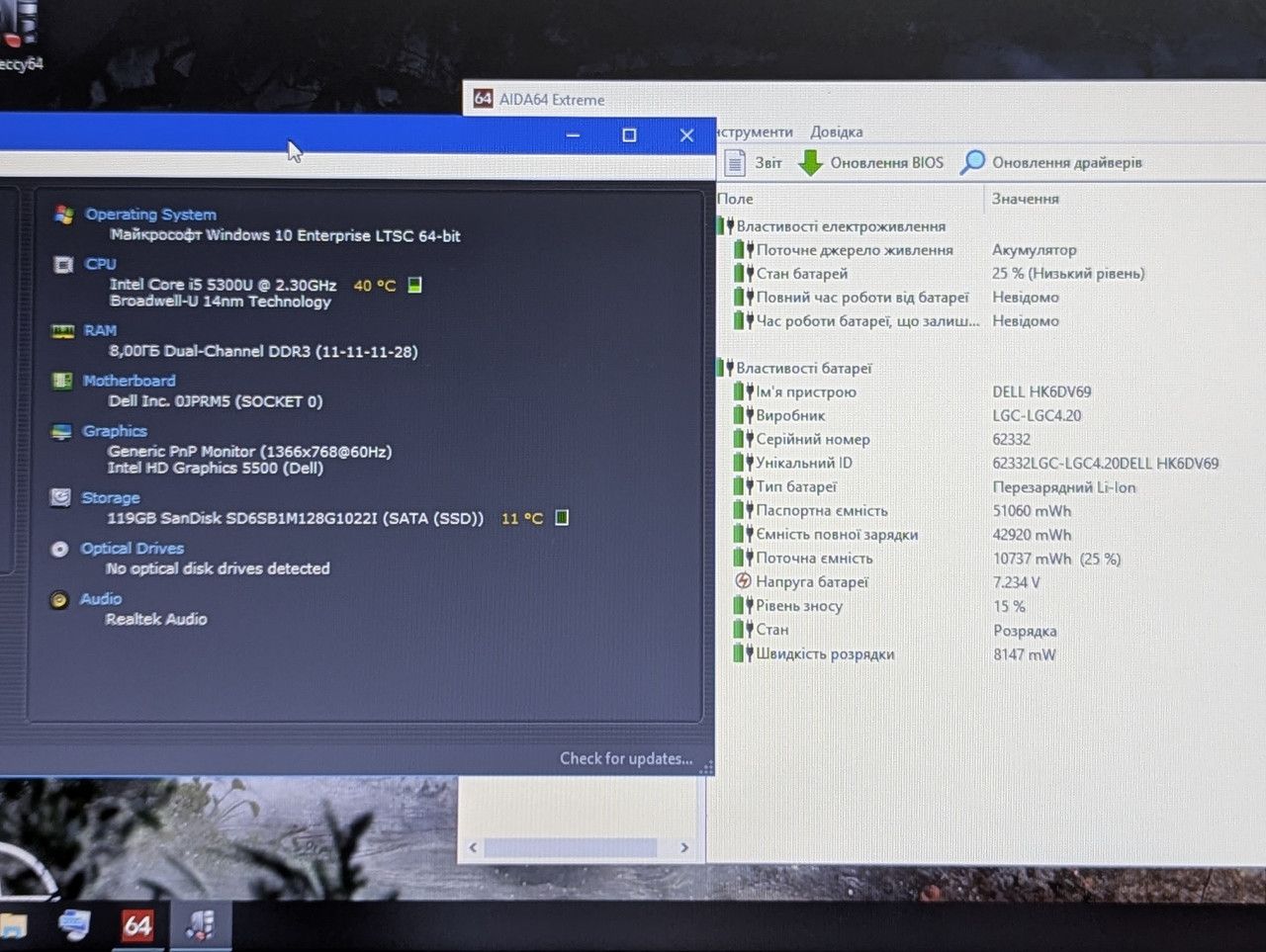1266x952 pixels.
Task: Click the 8,00ГБ Dual-Channel DDR3 text in Speccy
Action: point(263,351)
